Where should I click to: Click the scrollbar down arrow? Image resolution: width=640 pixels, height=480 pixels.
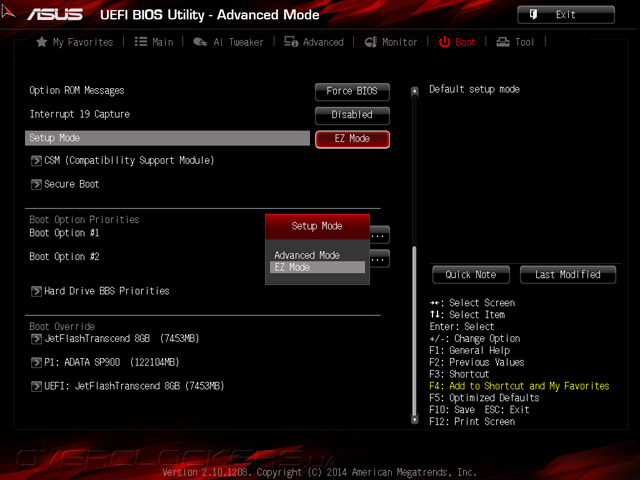[x=415, y=419]
